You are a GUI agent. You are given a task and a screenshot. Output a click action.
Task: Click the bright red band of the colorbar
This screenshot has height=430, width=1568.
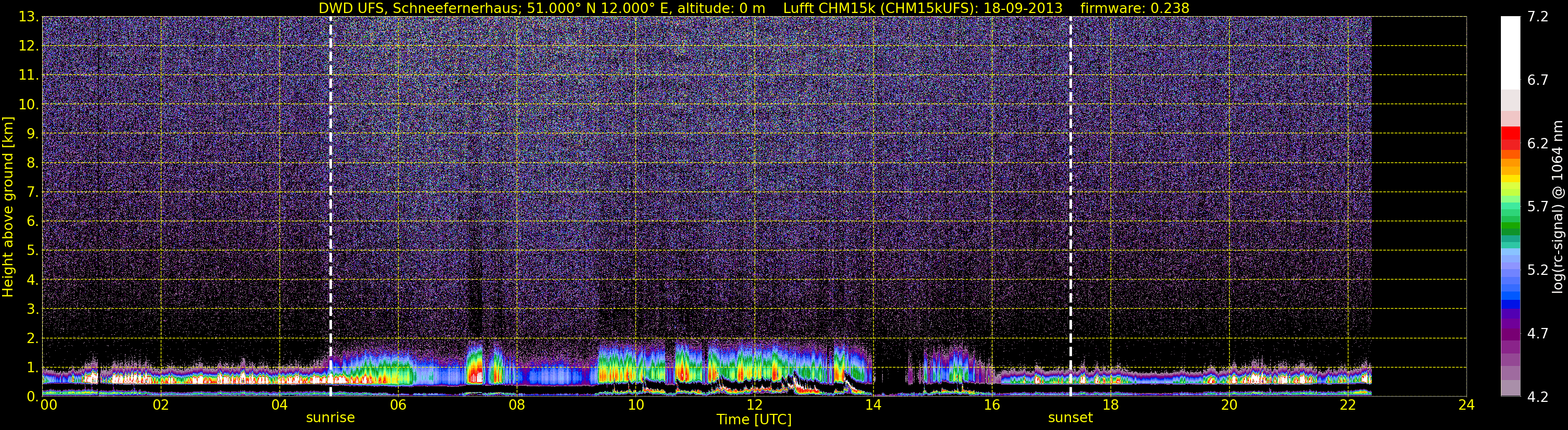tap(1510, 133)
